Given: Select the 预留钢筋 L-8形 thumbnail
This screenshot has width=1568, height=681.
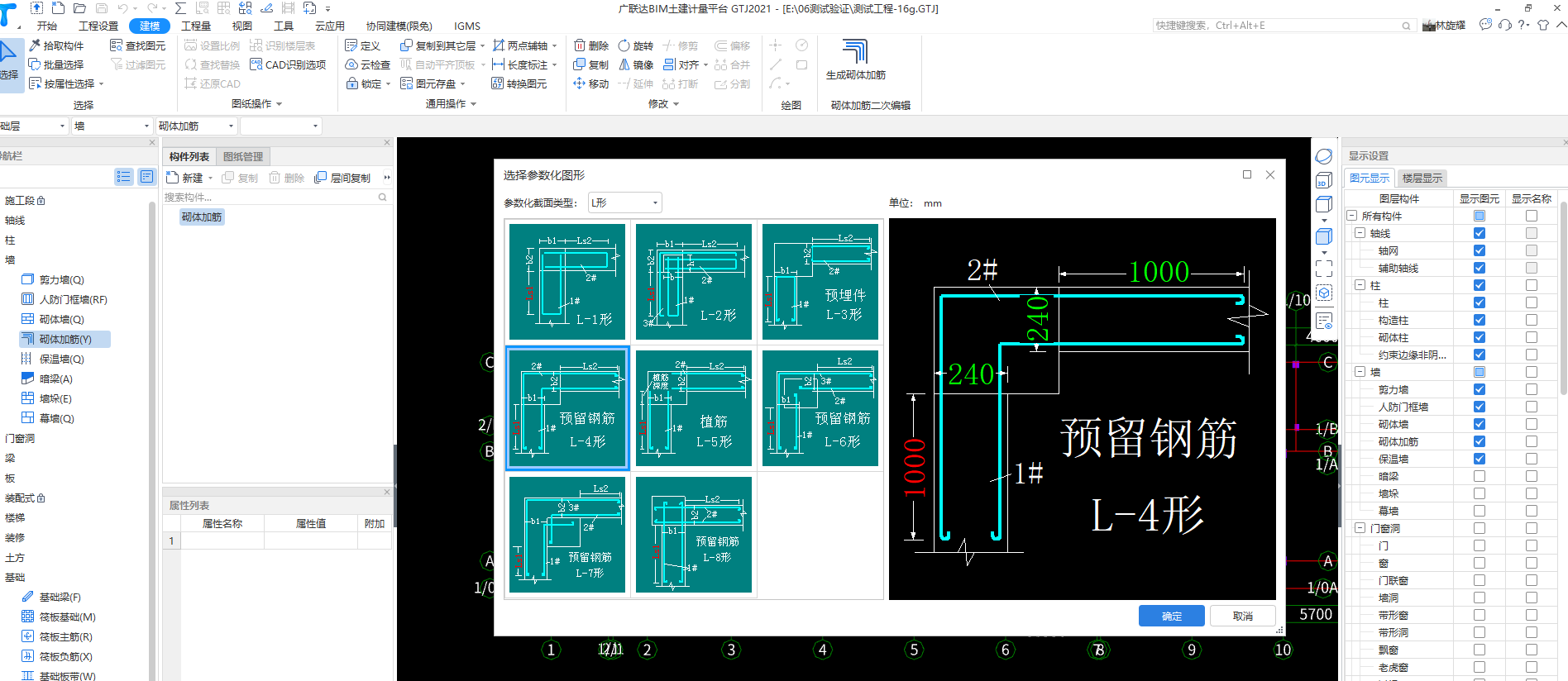Looking at the screenshot, I should coord(694,535).
